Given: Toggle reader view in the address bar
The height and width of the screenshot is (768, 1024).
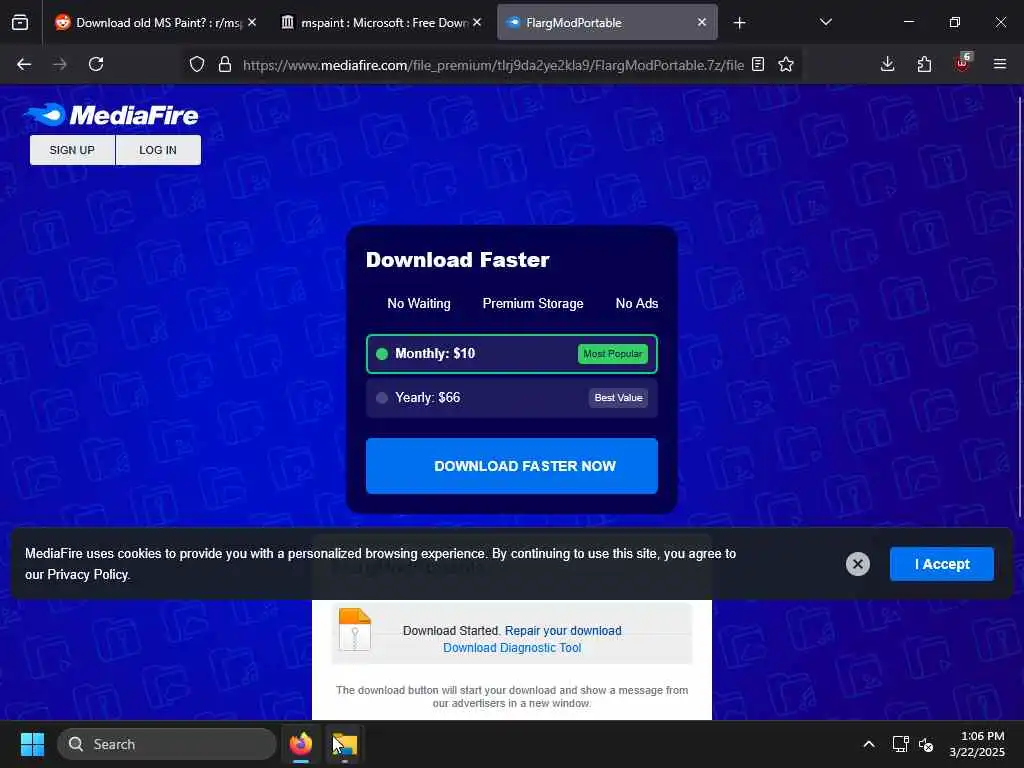Looking at the screenshot, I should pyautogui.click(x=758, y=64).
